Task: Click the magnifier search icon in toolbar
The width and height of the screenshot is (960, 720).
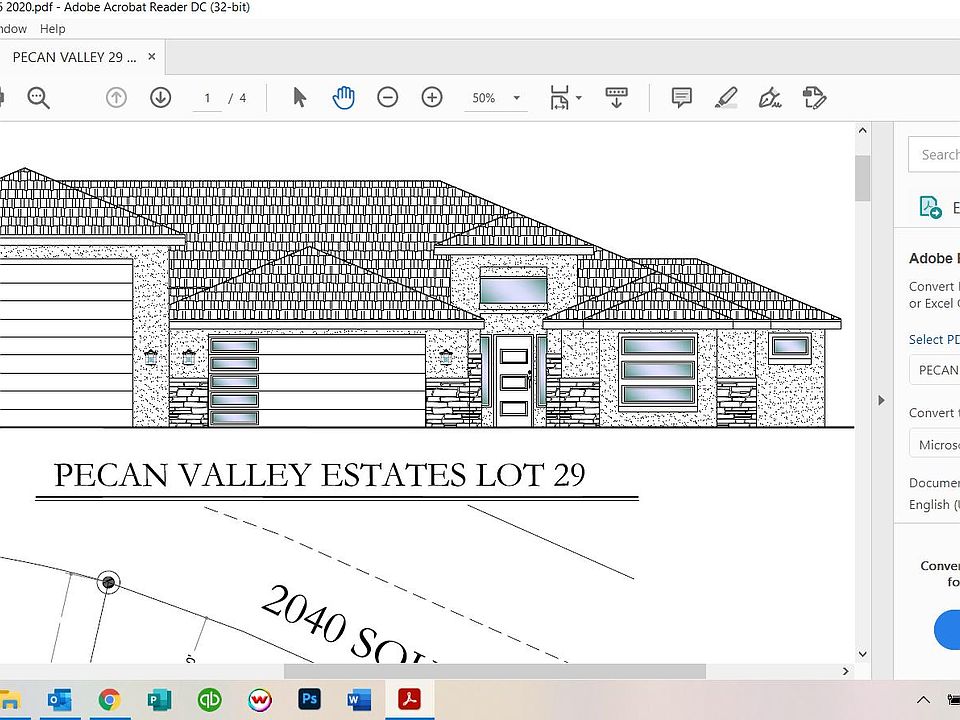Action: [38, 98]
